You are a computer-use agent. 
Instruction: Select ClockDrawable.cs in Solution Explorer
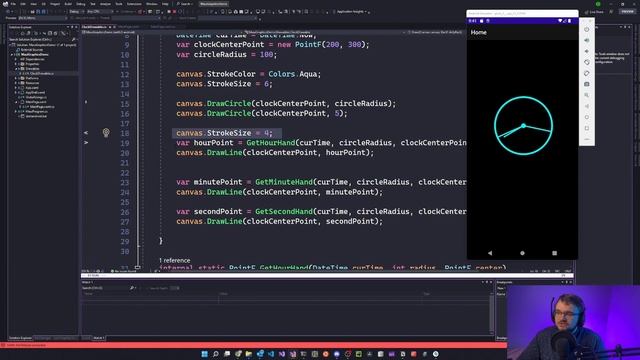click(42, 73)
